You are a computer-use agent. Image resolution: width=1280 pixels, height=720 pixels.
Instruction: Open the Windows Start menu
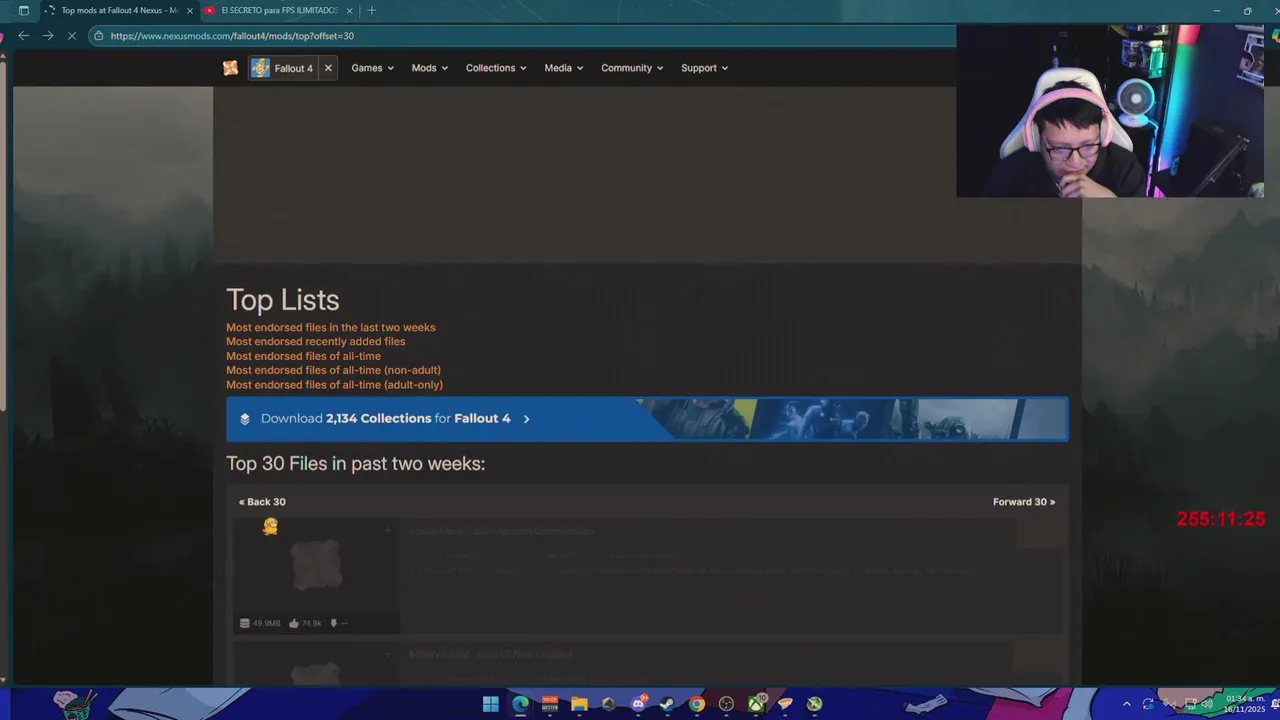point(491,704)
